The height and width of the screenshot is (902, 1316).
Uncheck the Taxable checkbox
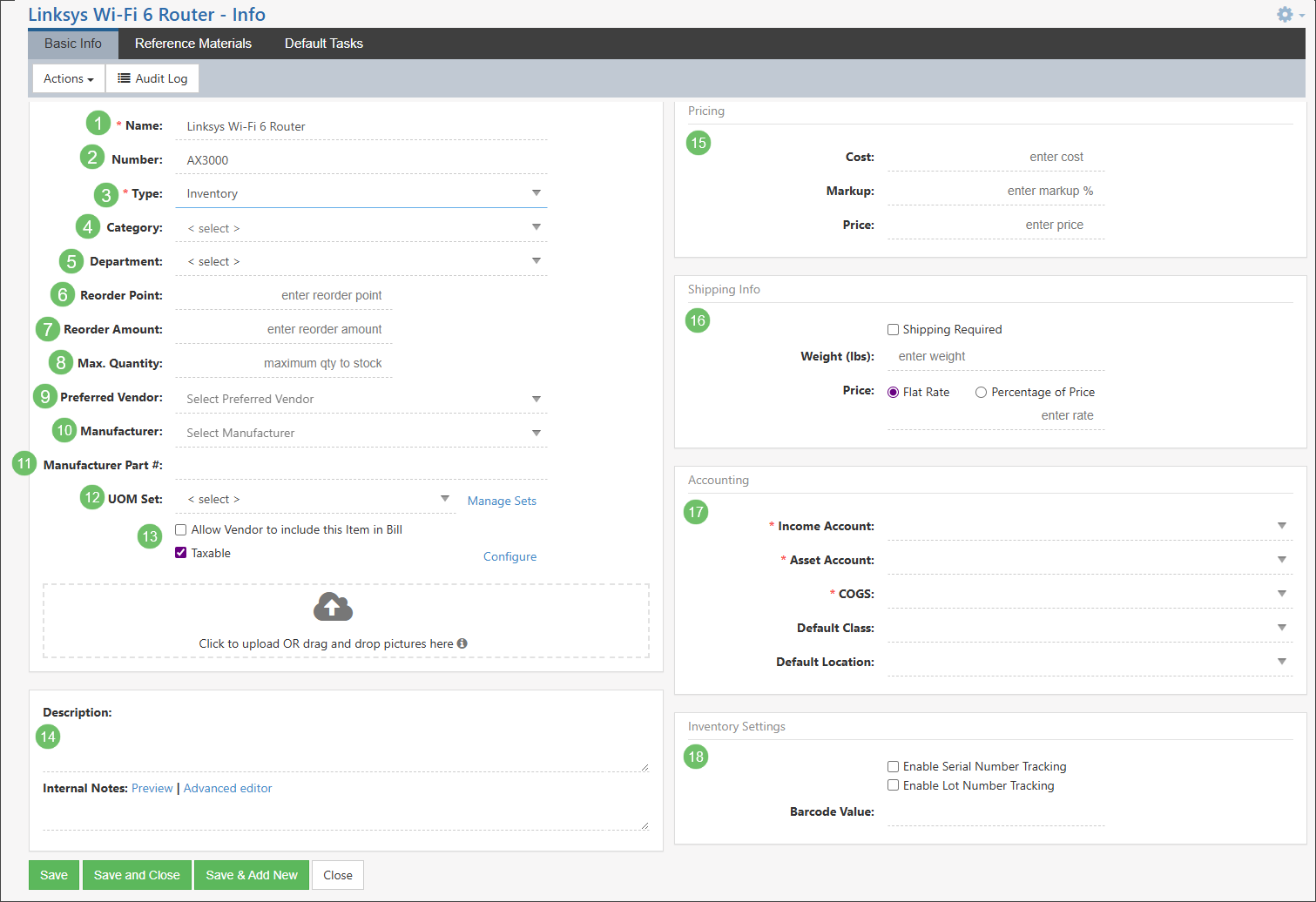[x=181, y=553]
